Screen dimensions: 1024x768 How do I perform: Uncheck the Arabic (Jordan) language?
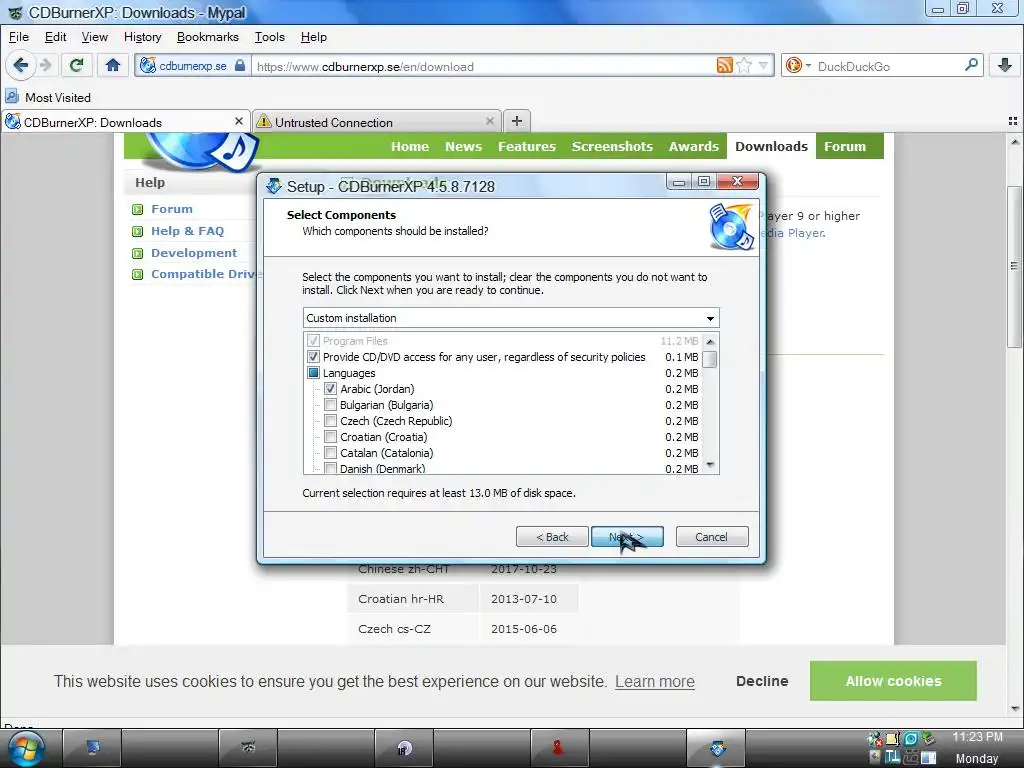click(x=330, y=389)
